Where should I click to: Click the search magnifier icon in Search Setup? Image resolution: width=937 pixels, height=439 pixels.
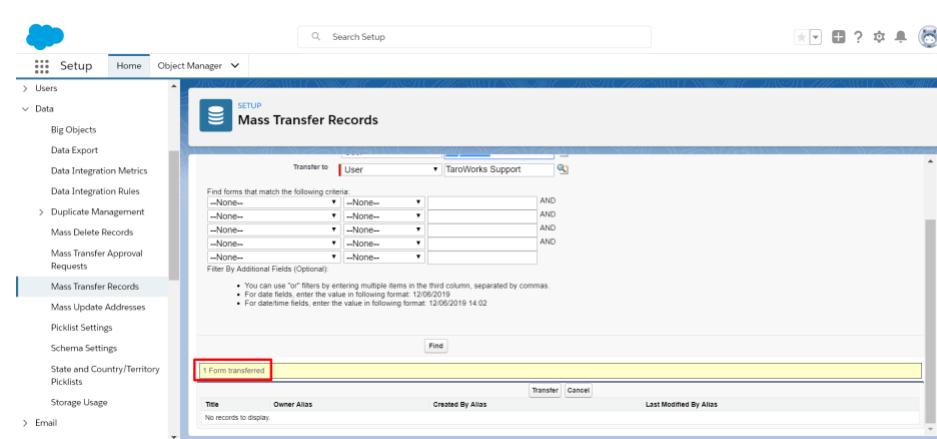(316, 36)
